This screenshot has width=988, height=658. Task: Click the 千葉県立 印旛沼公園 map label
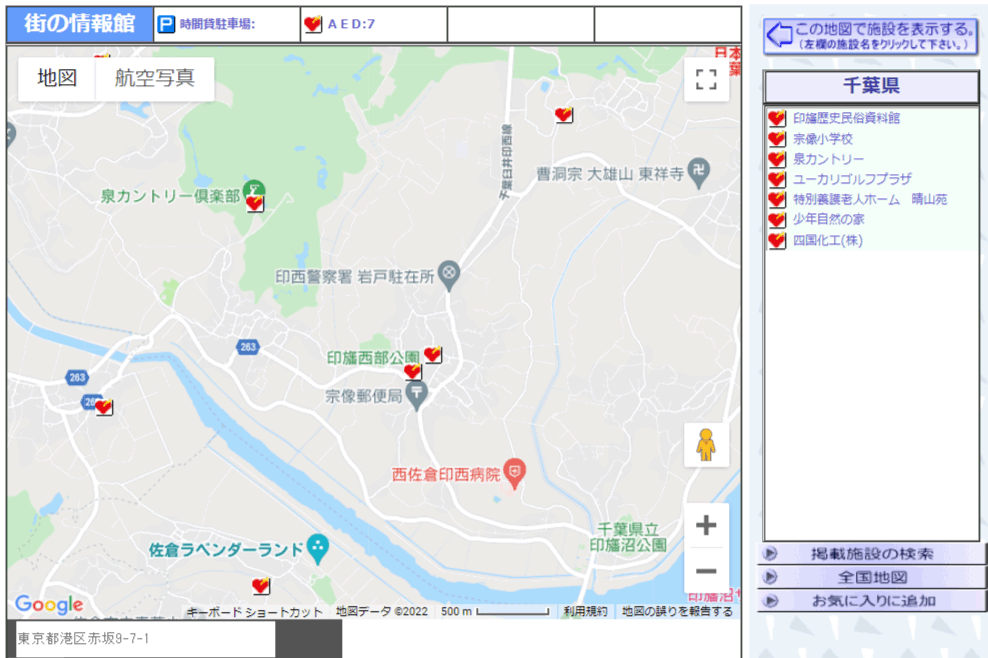pyautogui.click(x=628, y=537)
